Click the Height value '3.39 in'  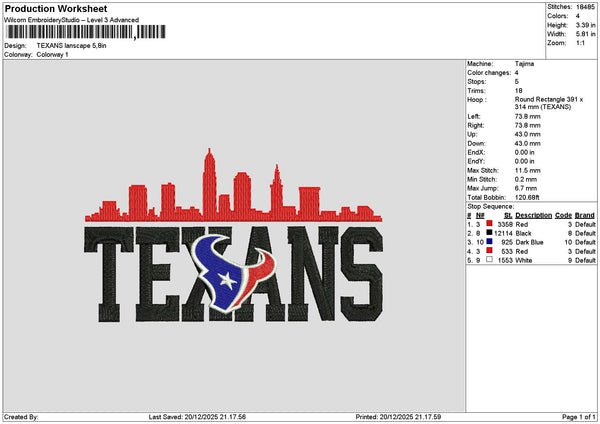pos(585,25)
